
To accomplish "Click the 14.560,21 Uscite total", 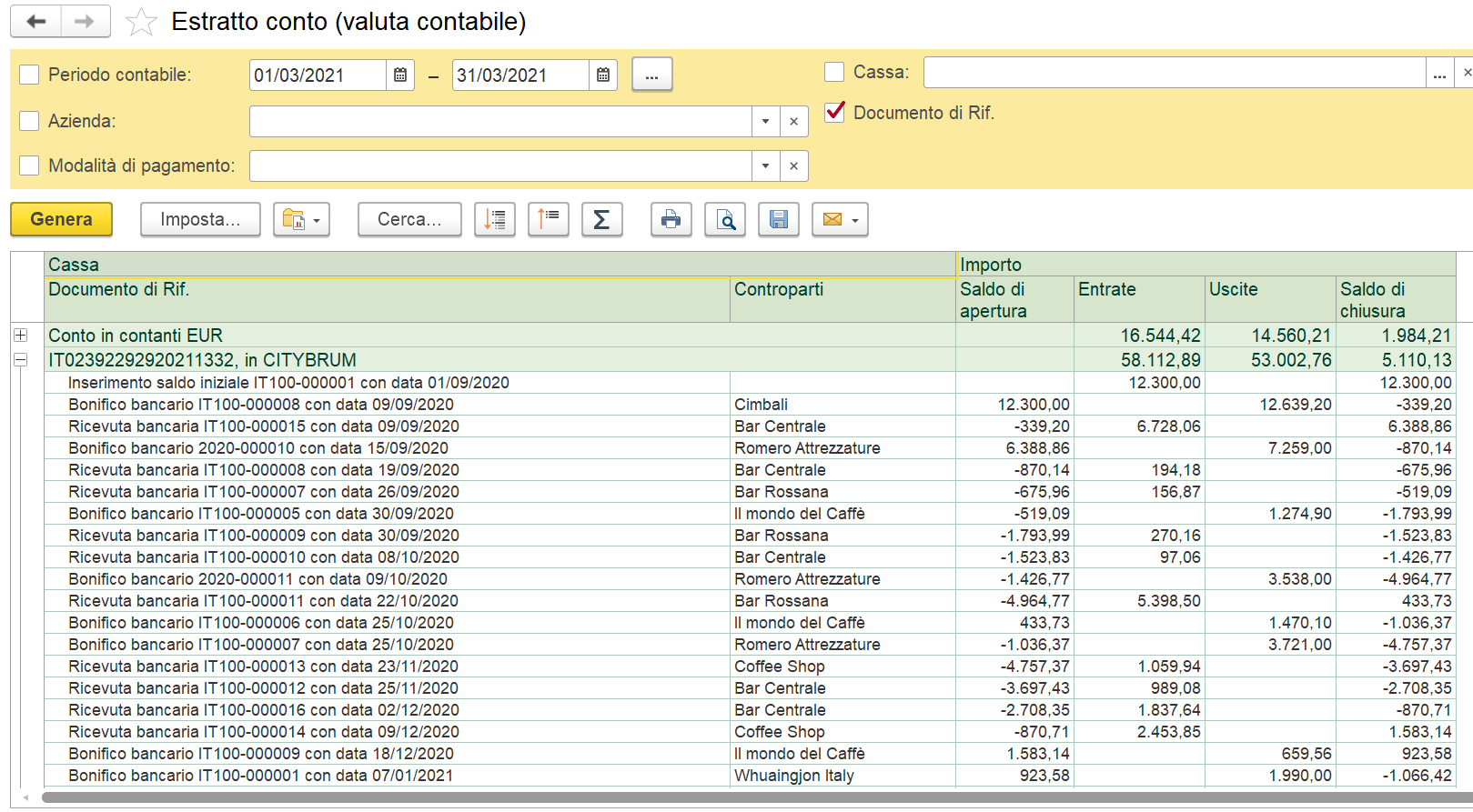I will pos(1270,335).
